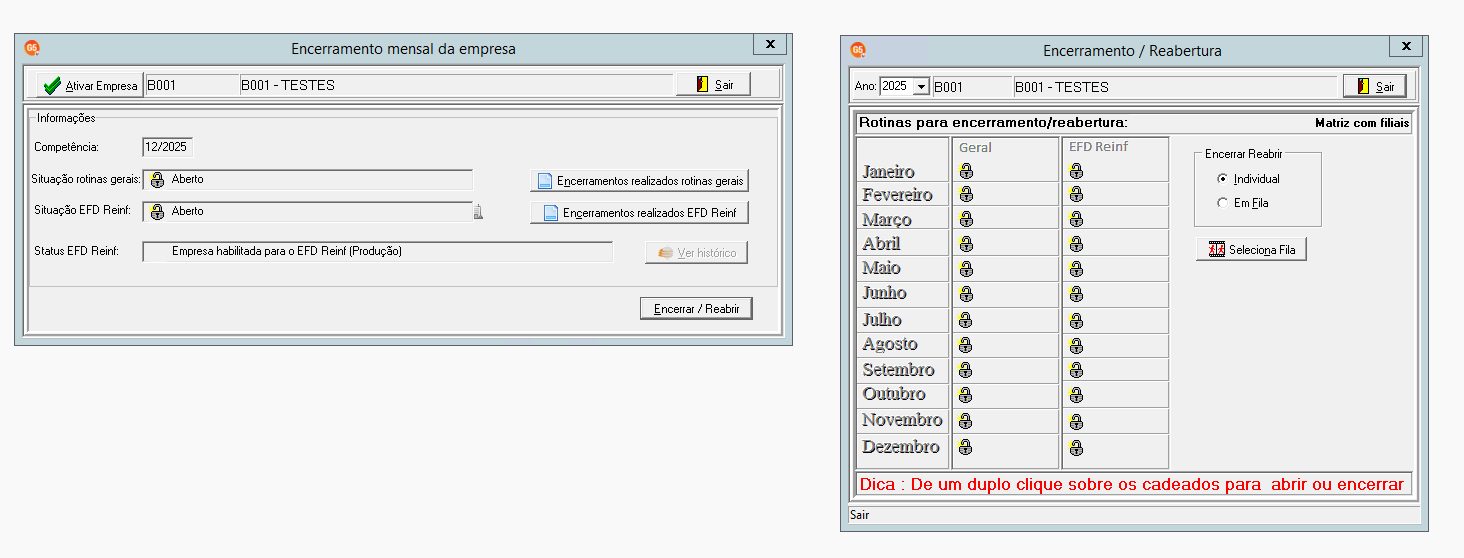
Task: Toggle Agosto padlock in EFD Reinf column
Action: [x=1076, y=345]
